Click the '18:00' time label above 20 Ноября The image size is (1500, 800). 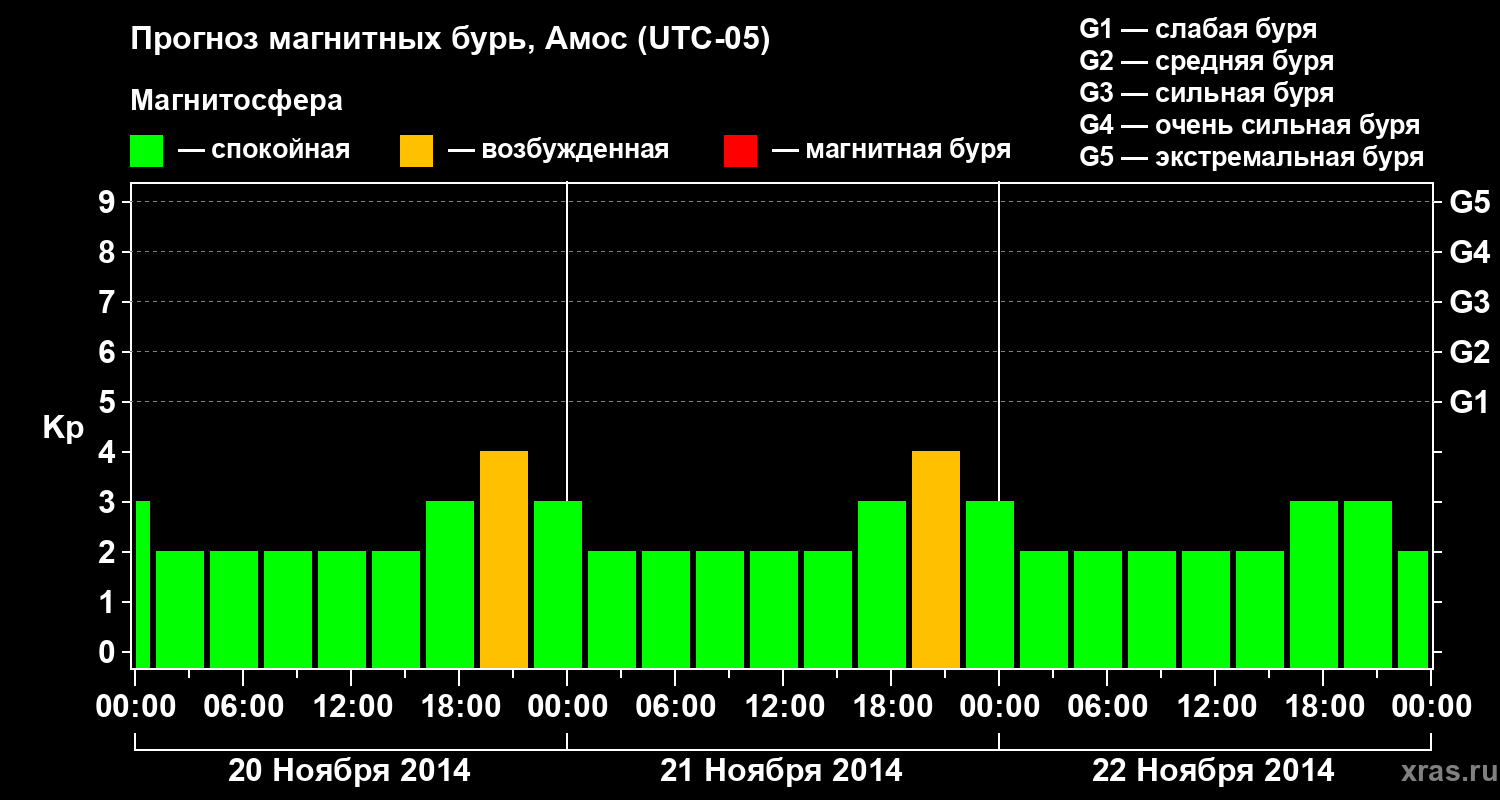pos(461,706)
